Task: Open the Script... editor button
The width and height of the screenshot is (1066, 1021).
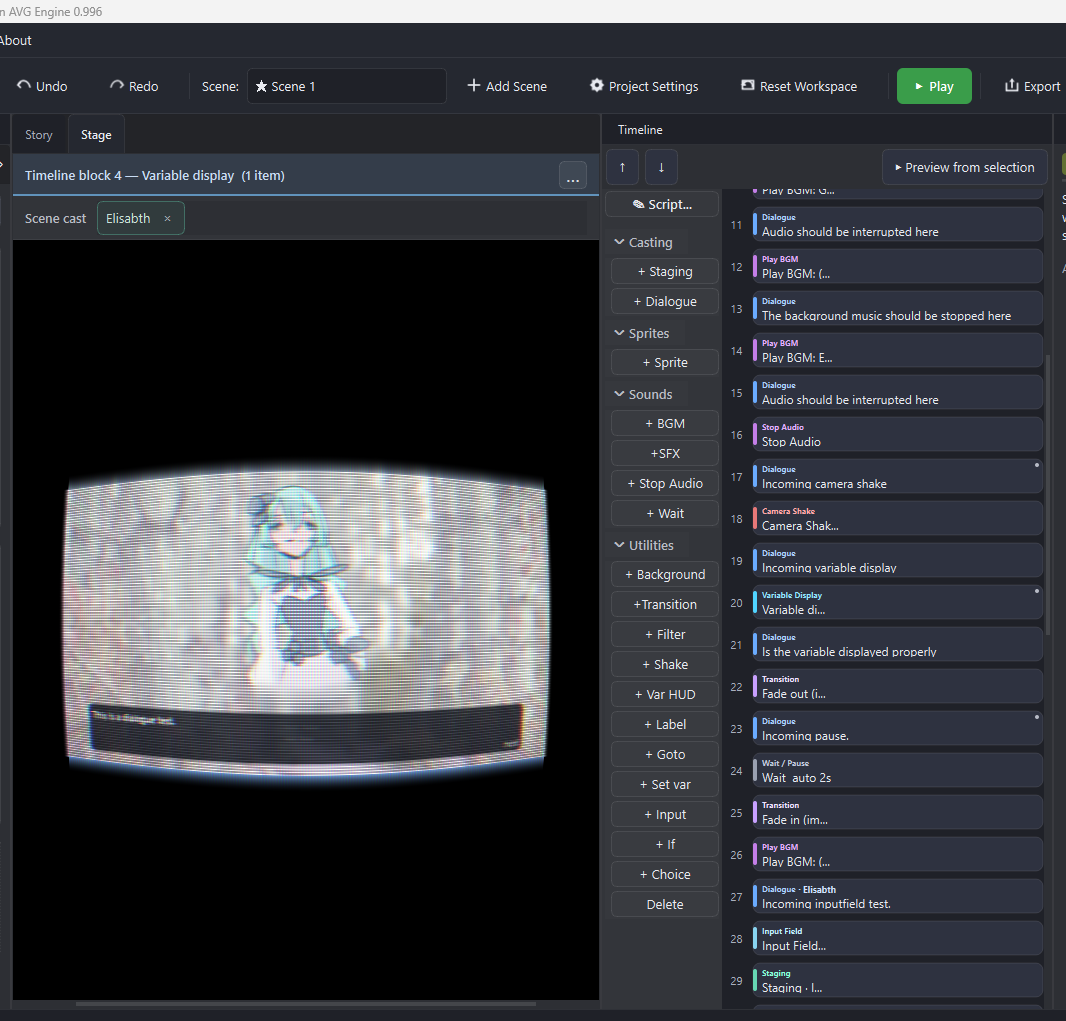Action: [661, 205]
